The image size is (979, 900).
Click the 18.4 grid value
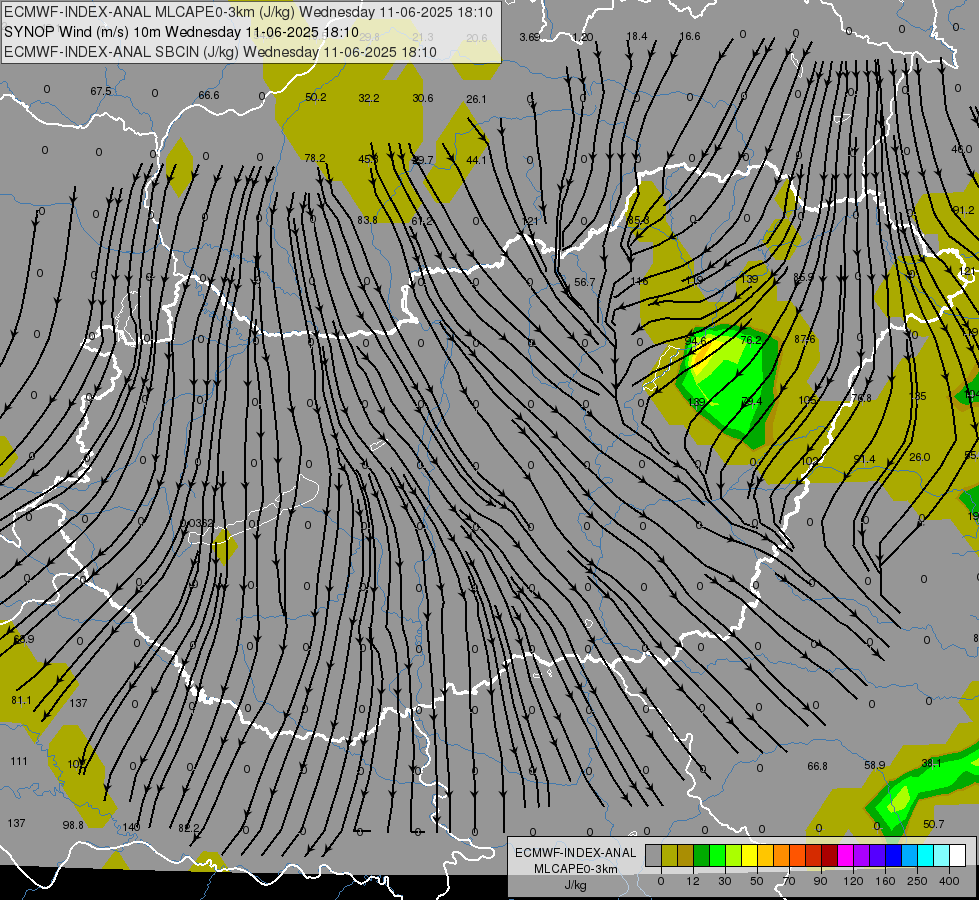click(637, 36)
